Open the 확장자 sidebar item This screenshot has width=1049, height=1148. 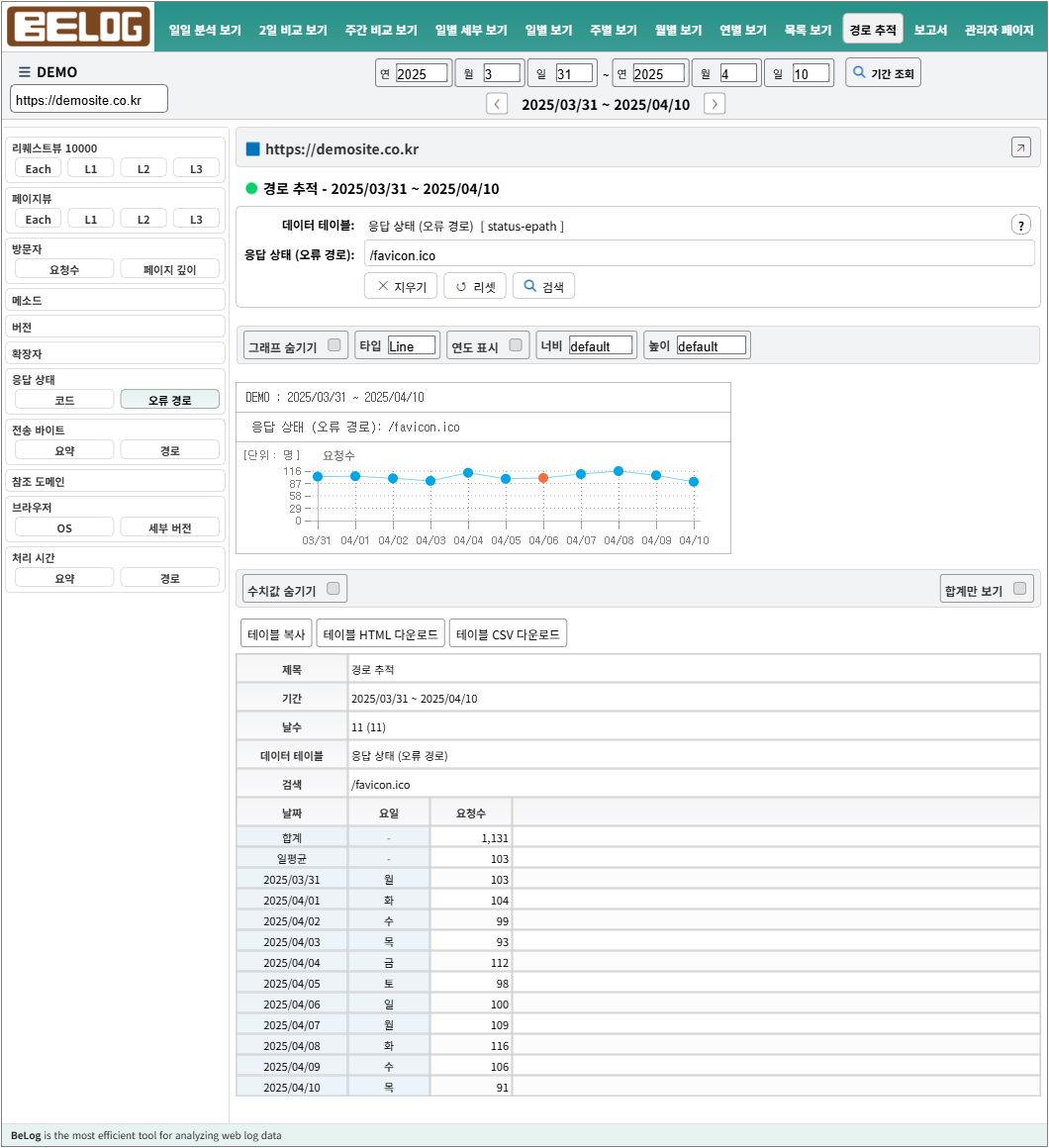coord(115,353)
